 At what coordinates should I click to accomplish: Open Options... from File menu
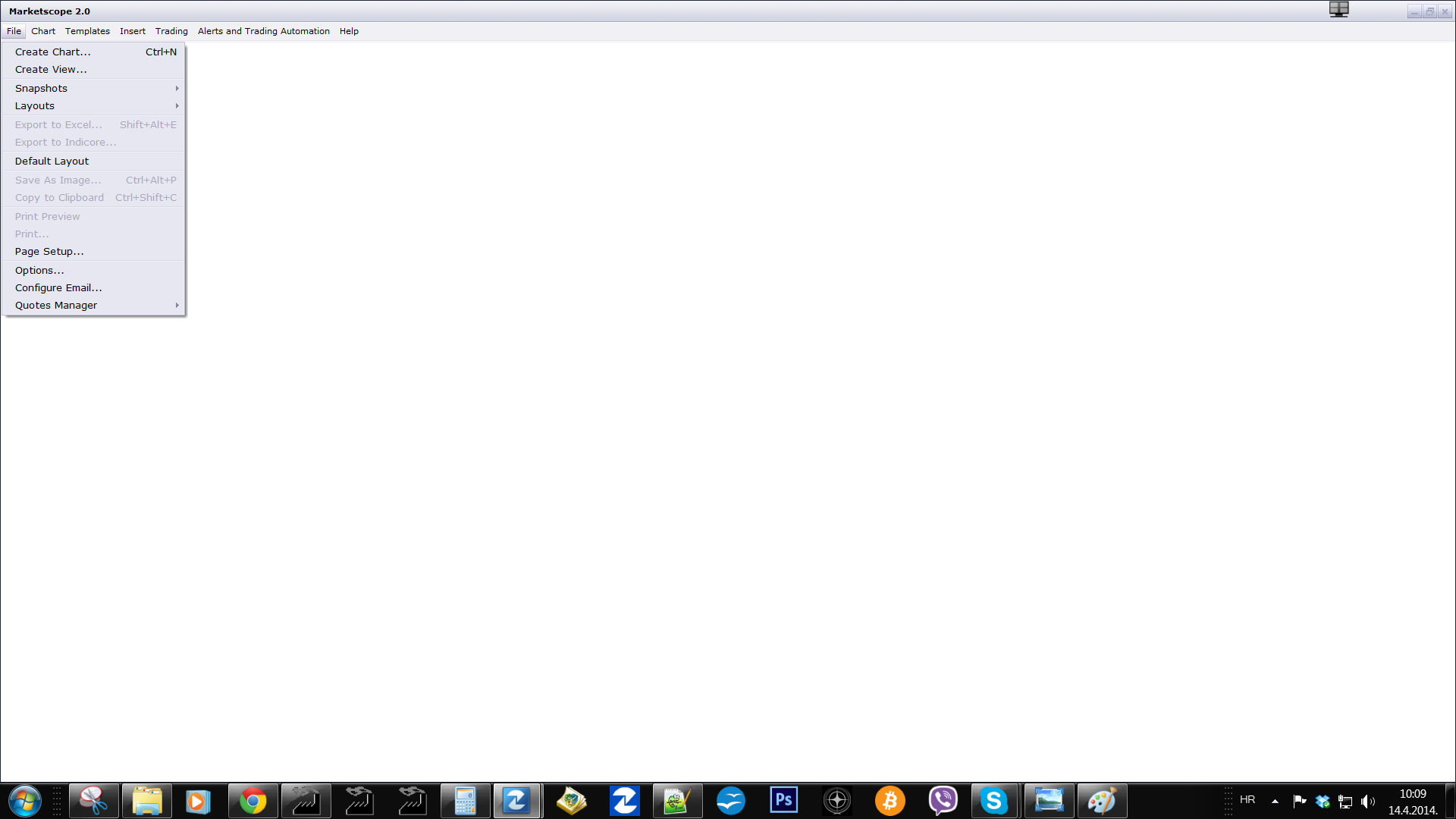(x=94, y=270)
